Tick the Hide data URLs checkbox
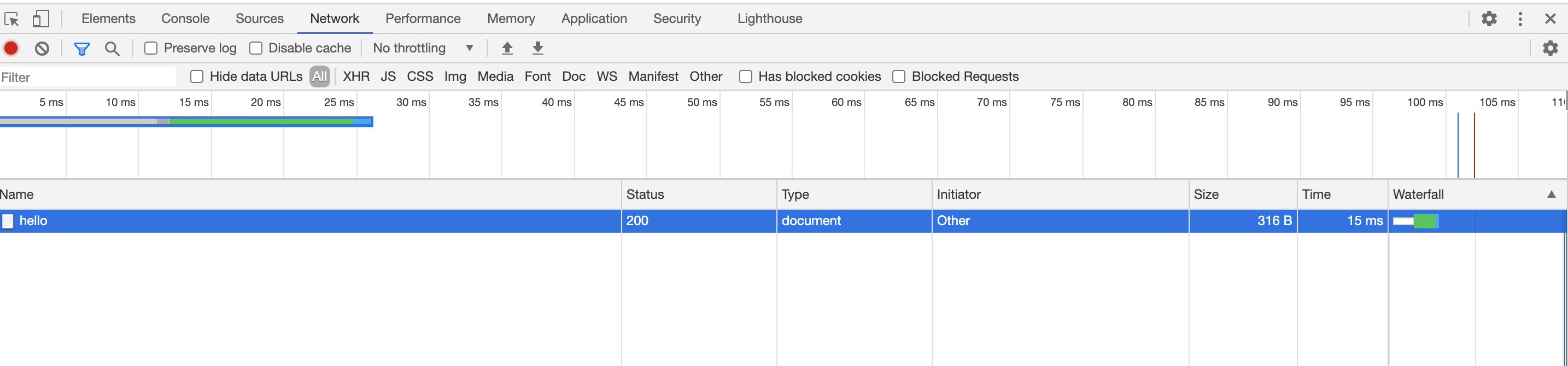The image size is (1568, 366). [x=197, y=76]
